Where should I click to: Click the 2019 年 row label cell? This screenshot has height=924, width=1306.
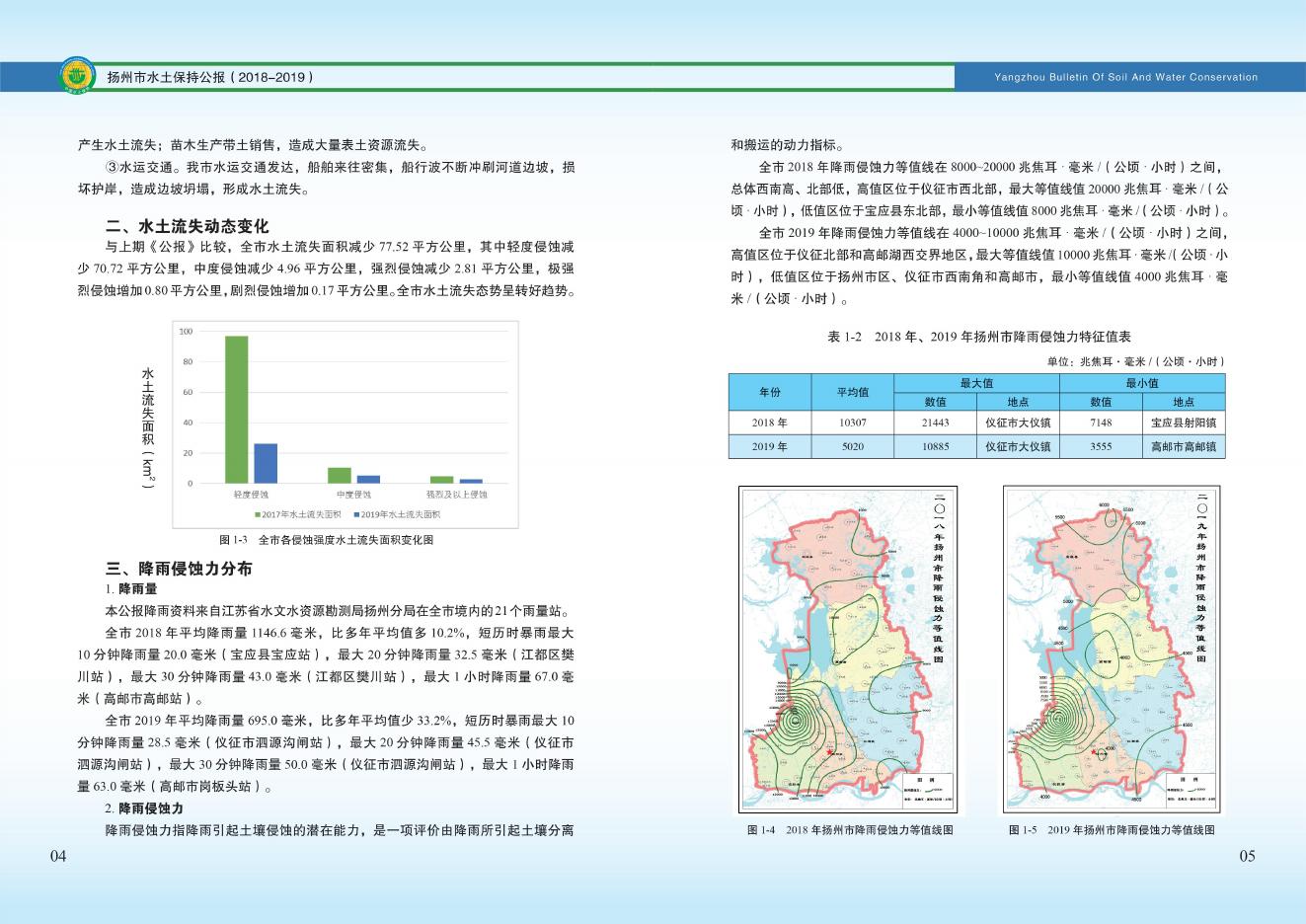click(770, 446)
